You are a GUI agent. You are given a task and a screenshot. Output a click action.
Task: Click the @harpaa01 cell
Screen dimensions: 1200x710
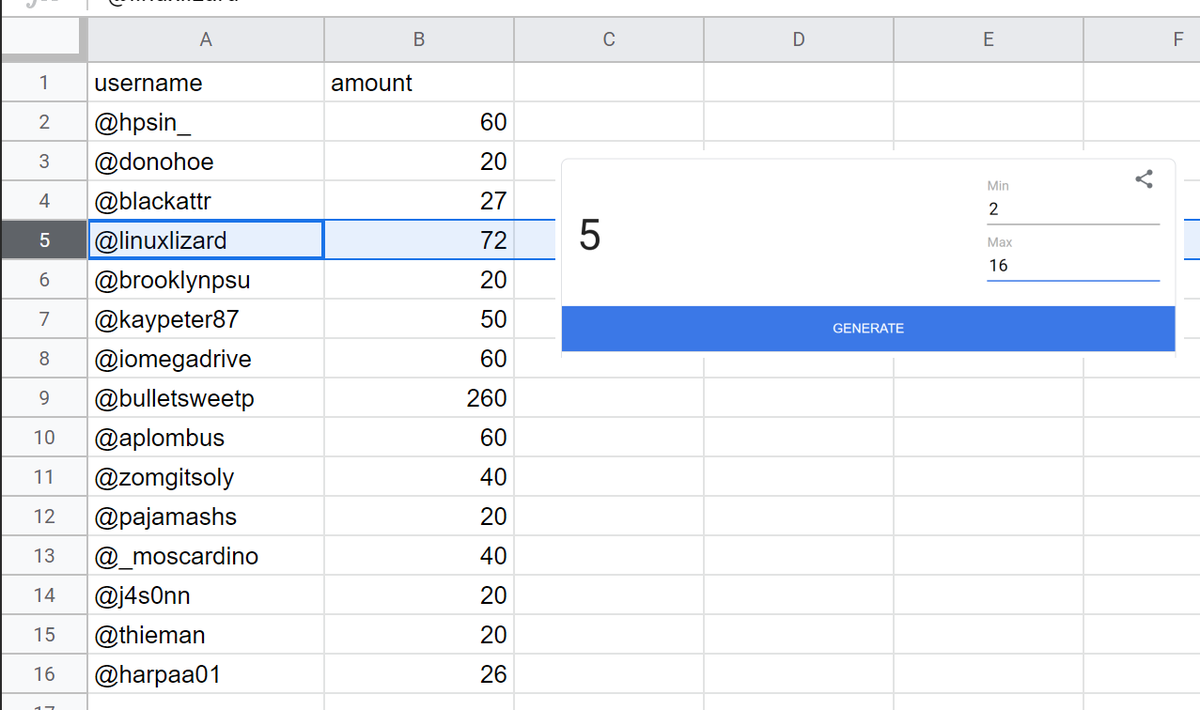[206, 675]
